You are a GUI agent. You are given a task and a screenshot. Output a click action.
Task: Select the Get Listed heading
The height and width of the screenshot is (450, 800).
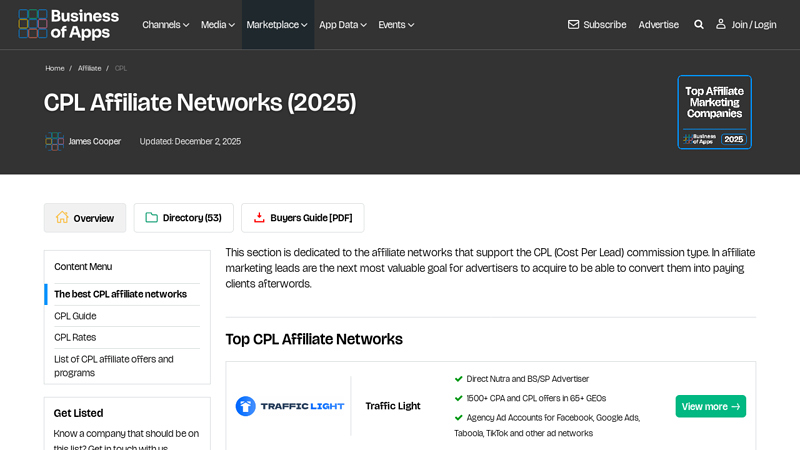click(x=78, y=413)
